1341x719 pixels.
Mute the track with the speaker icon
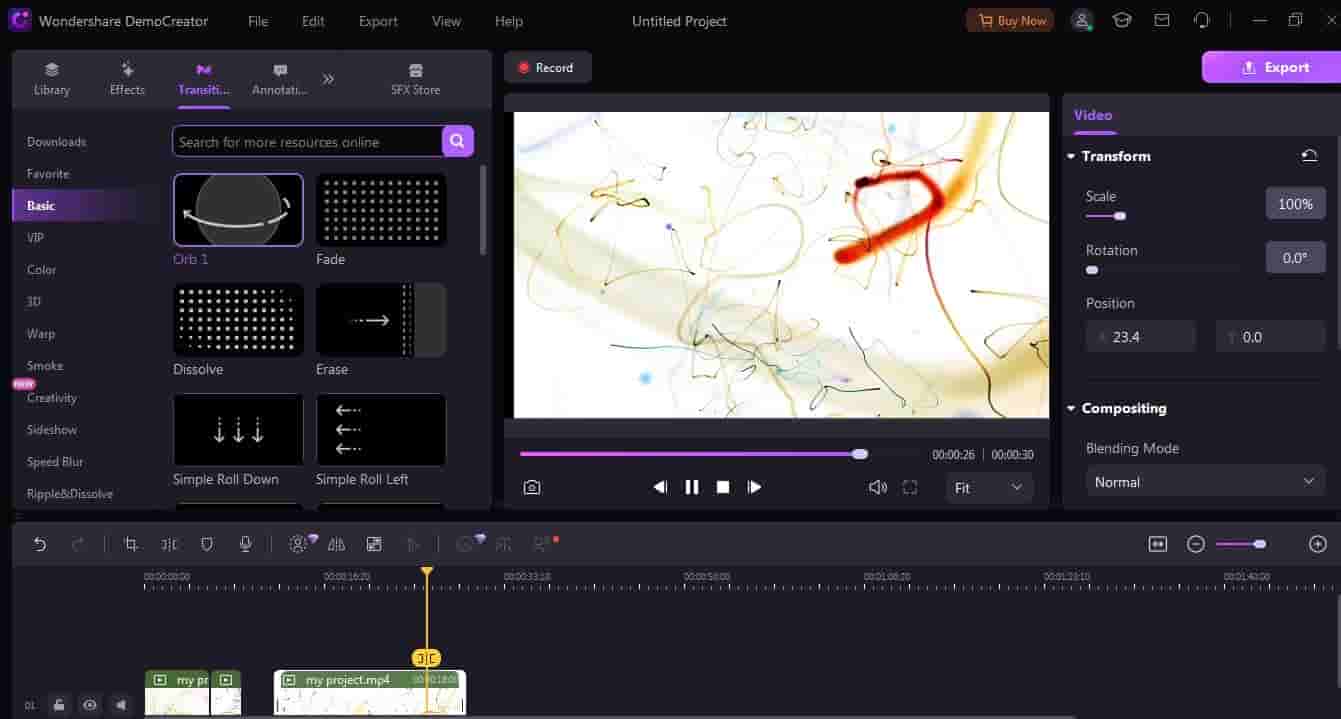(121, 705)
